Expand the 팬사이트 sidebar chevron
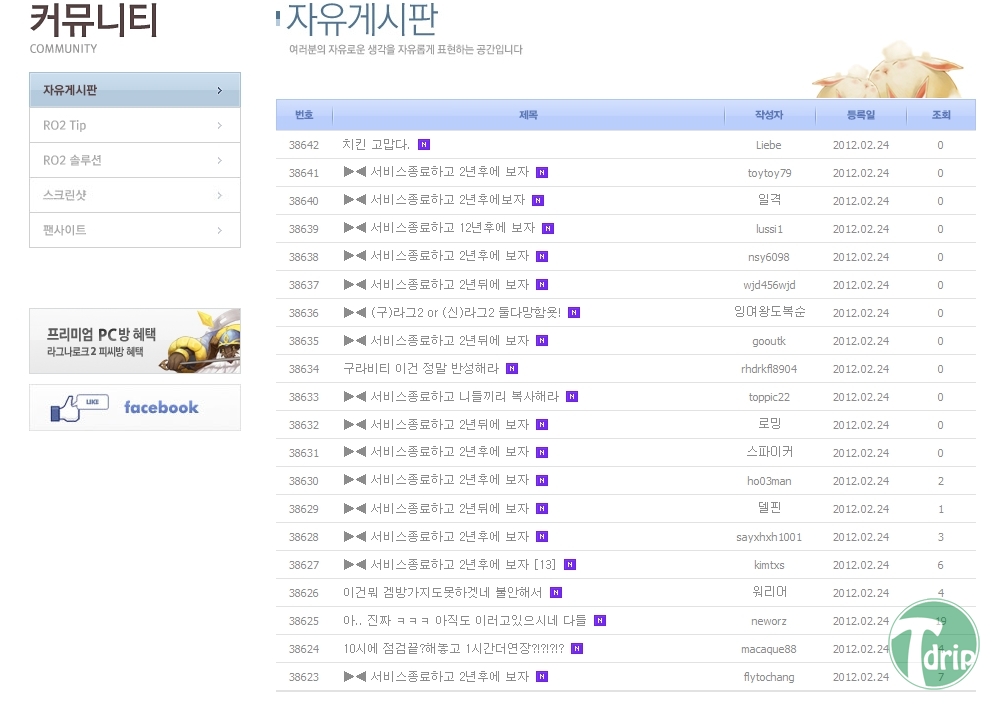This screenshot has height=704, width=994. point(219,230)
